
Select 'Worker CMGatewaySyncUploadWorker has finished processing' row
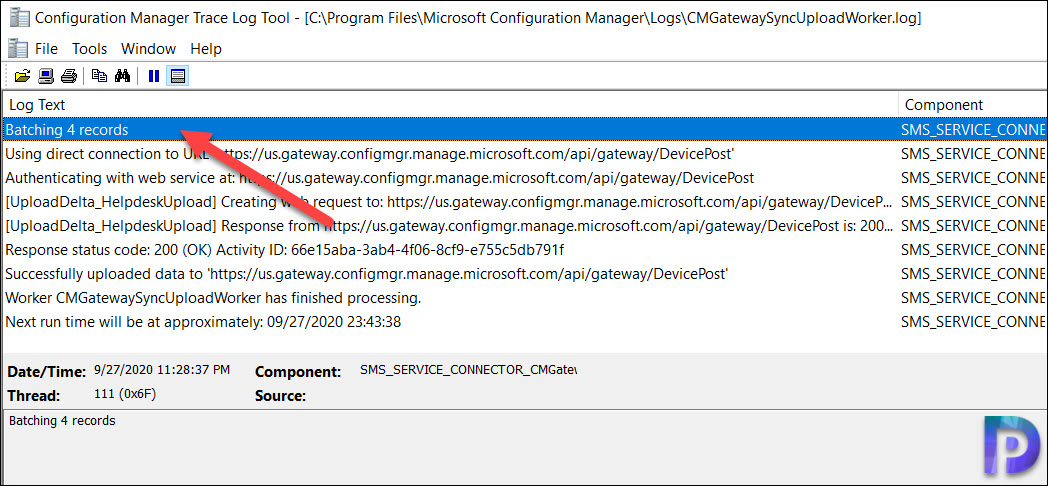click(524, 298)
